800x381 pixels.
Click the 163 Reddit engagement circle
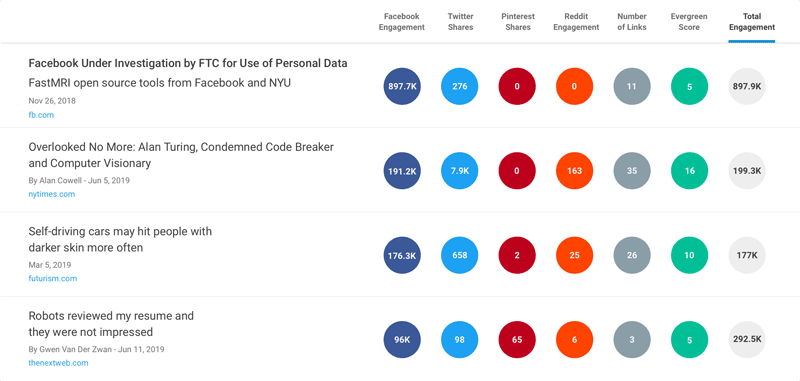coord(574,171)
